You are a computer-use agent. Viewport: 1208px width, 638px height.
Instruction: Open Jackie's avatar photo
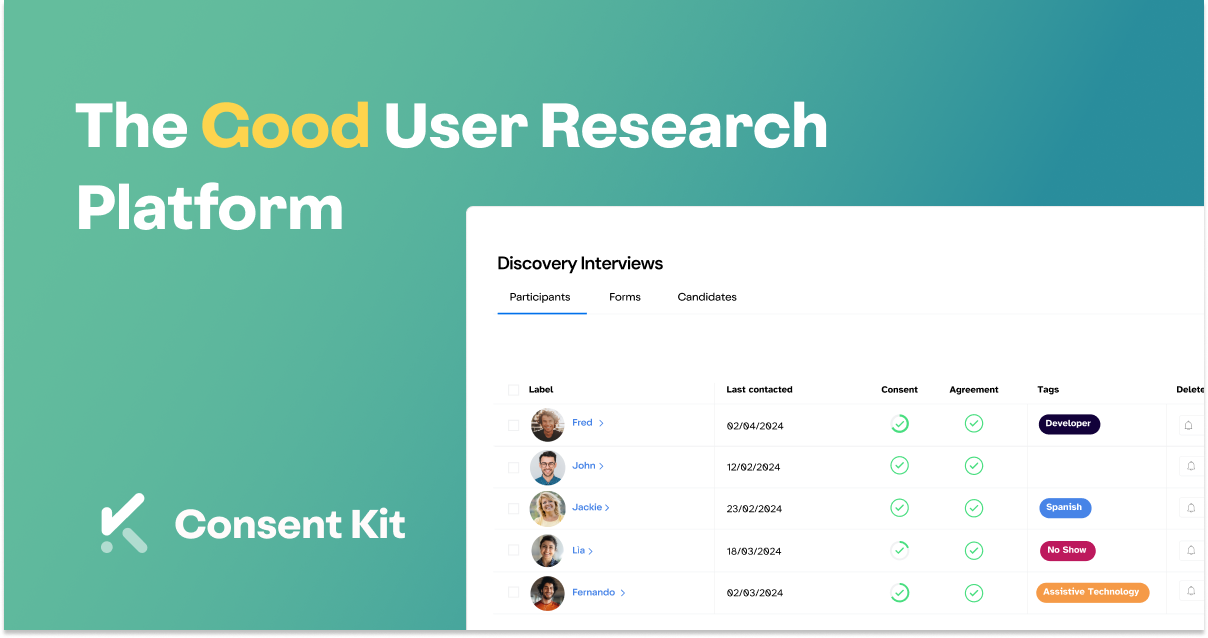(x=547, y=509)
